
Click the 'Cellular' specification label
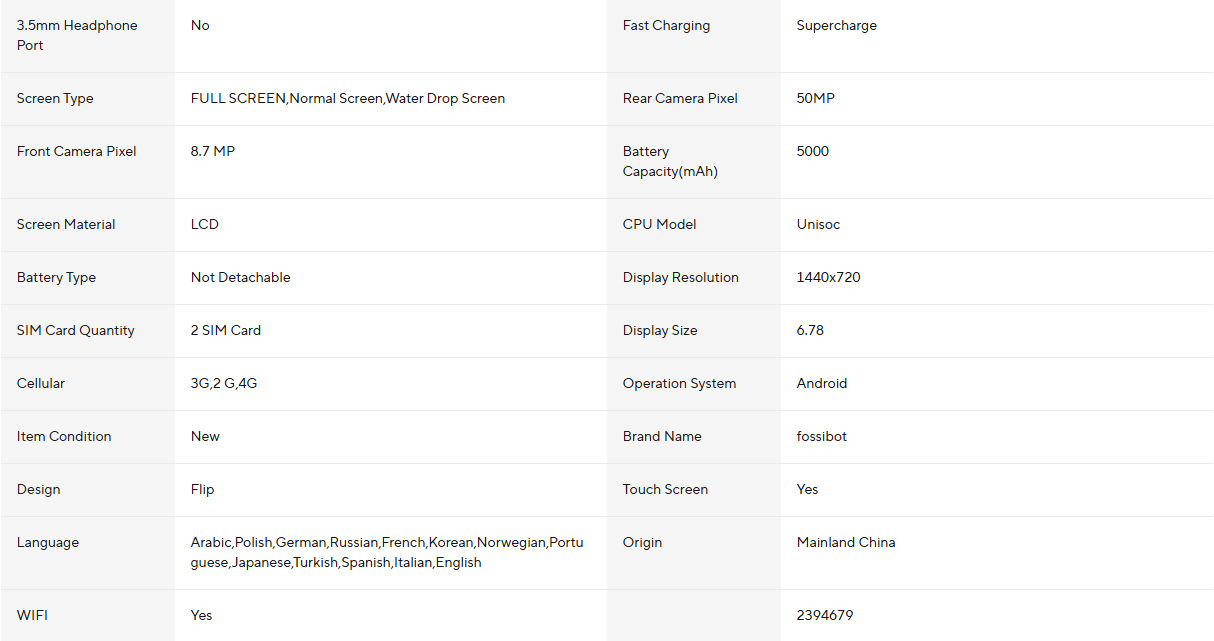(x=41, y=383)
